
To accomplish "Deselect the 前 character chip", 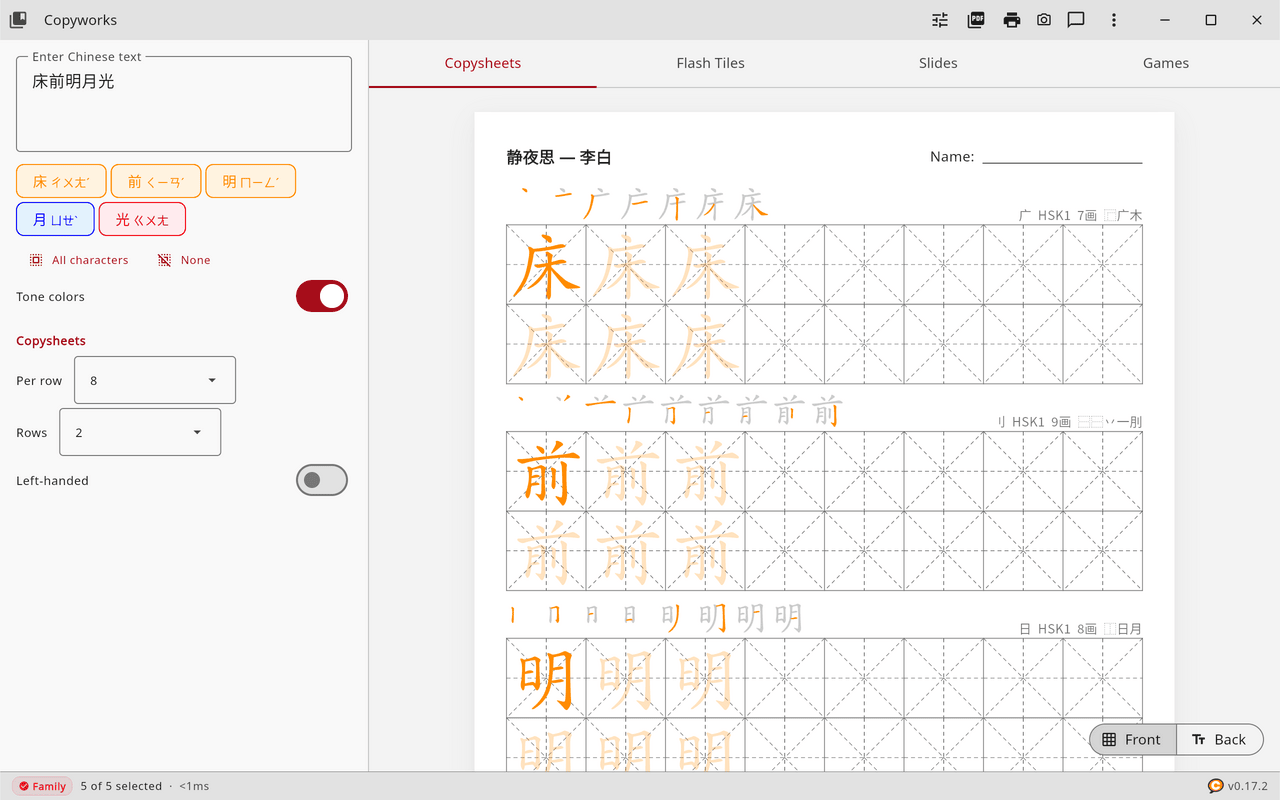I will pos(156,181).
